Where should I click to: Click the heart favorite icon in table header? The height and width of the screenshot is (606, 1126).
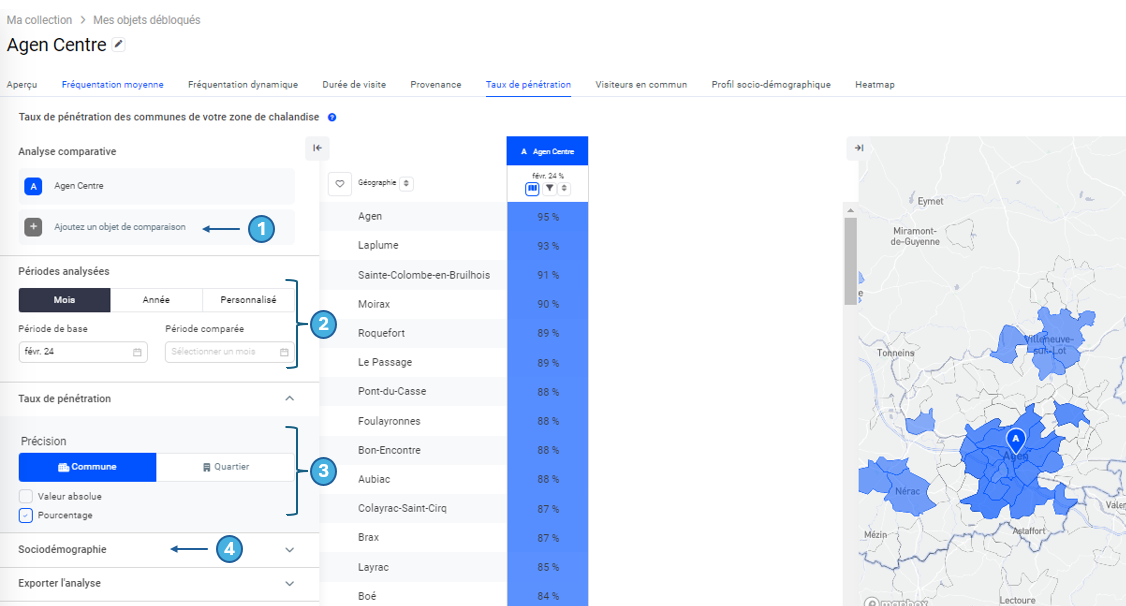[x=340, y=183]
